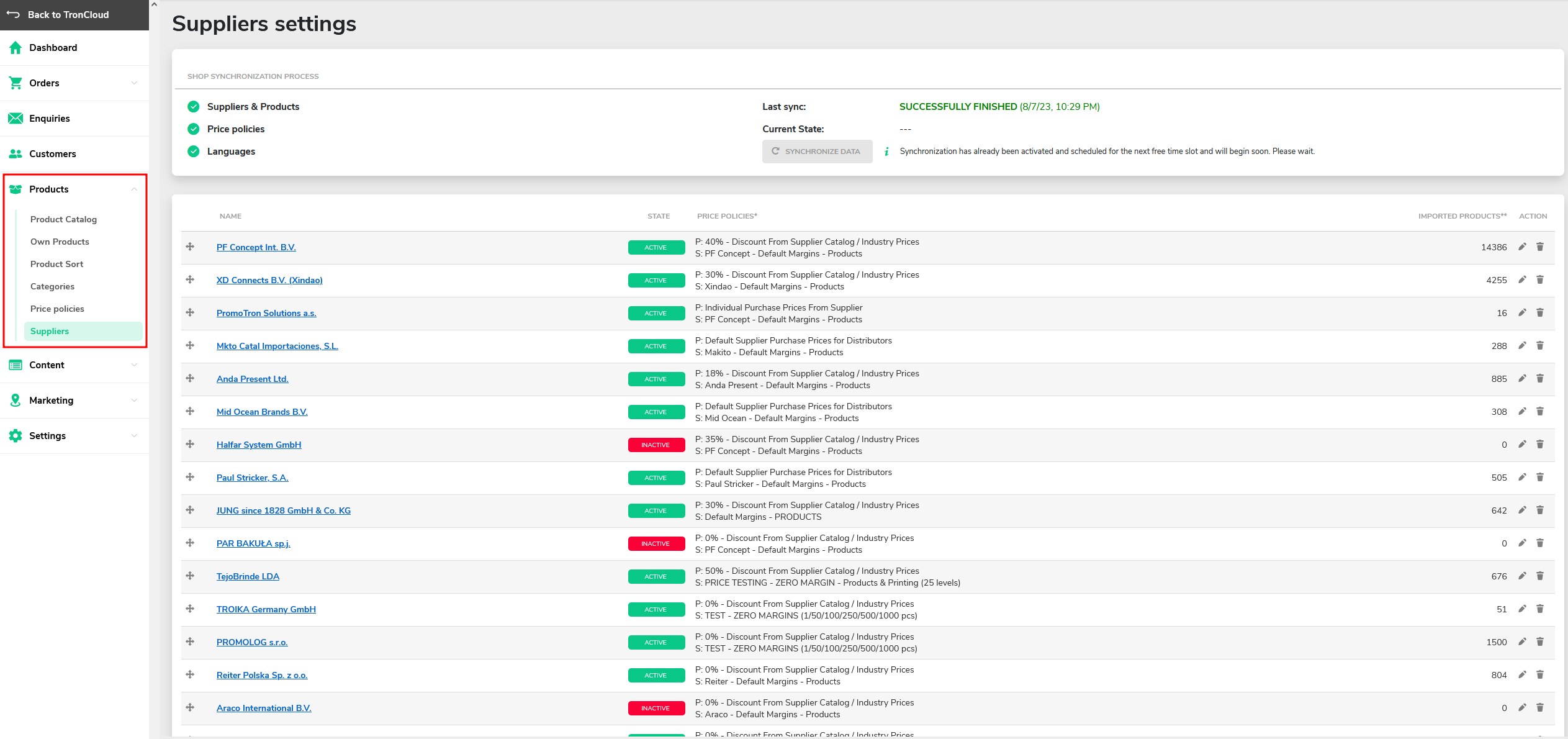Open Own Products submenu item
The height and width of the screenshot is (739, 1568).
click(x=60, y=242)
